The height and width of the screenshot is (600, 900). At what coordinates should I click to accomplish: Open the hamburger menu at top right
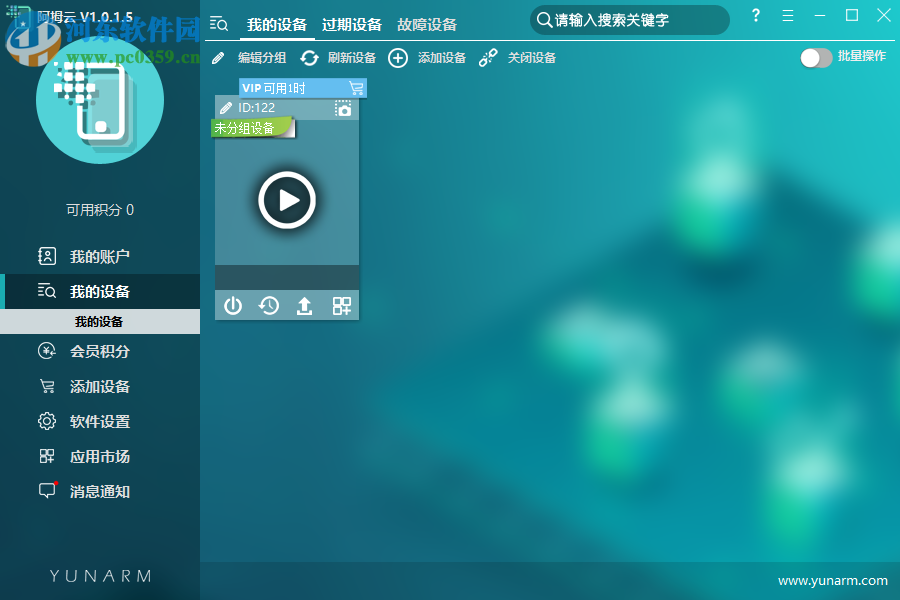(788, 15)
